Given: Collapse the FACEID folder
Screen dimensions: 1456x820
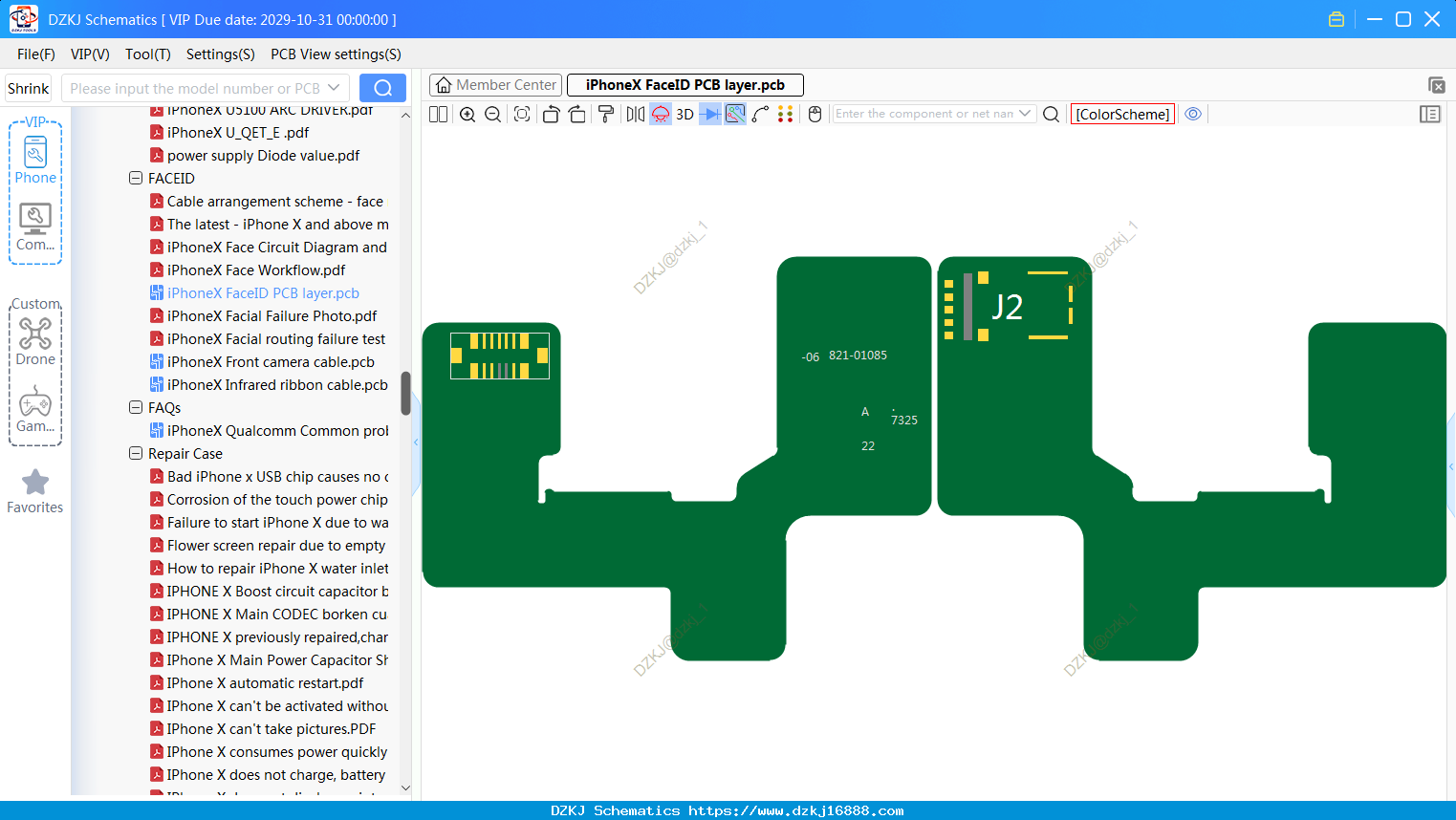Looking at the screenshot, I should [x=136, y=179].
